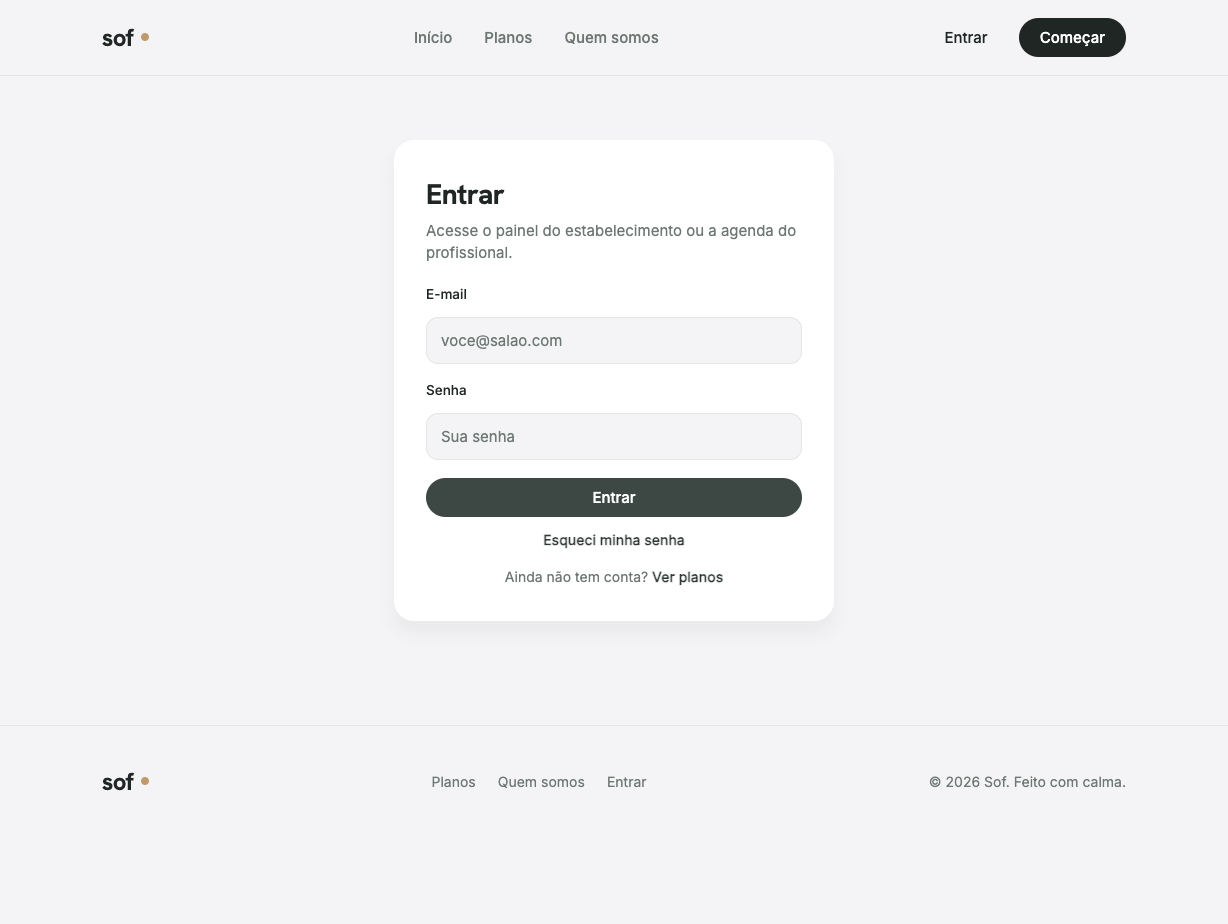Open Quem somos in the top navigation
Image resolution: width=1228 pixels, height=924 pixels.
coord(611,38)
